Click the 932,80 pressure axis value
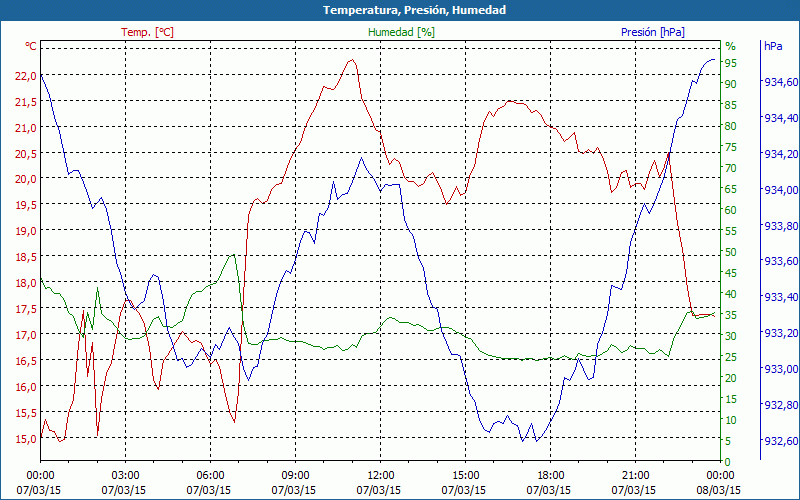Screen dimensions: 800x500 tap(781, 405)
